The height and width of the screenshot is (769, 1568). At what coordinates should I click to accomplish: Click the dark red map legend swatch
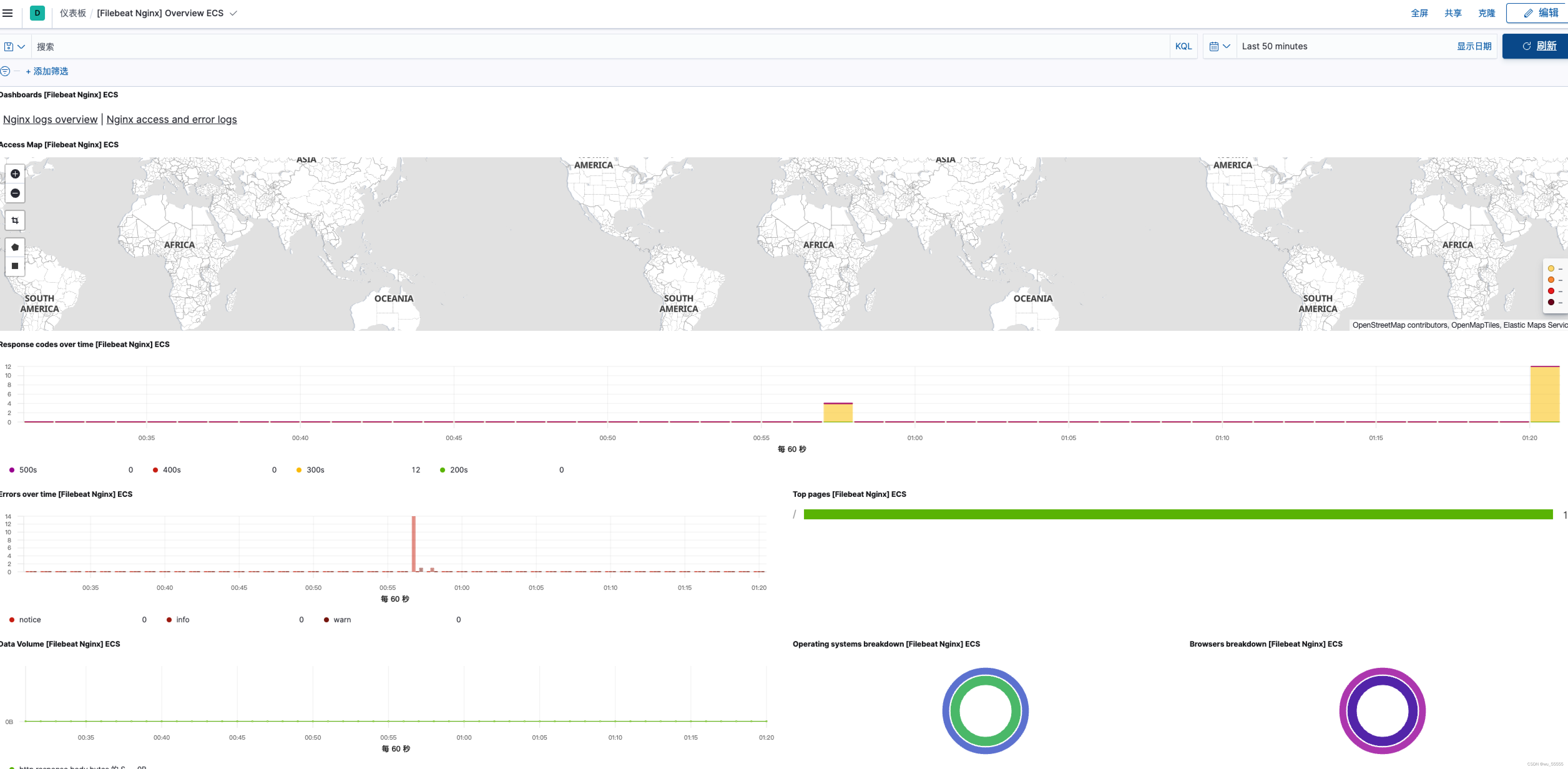point(1551,302)
